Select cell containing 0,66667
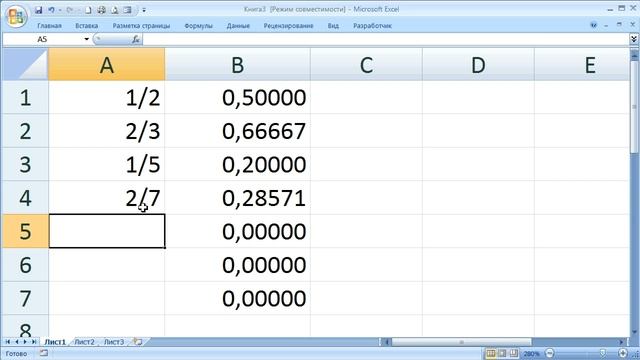 238,131
